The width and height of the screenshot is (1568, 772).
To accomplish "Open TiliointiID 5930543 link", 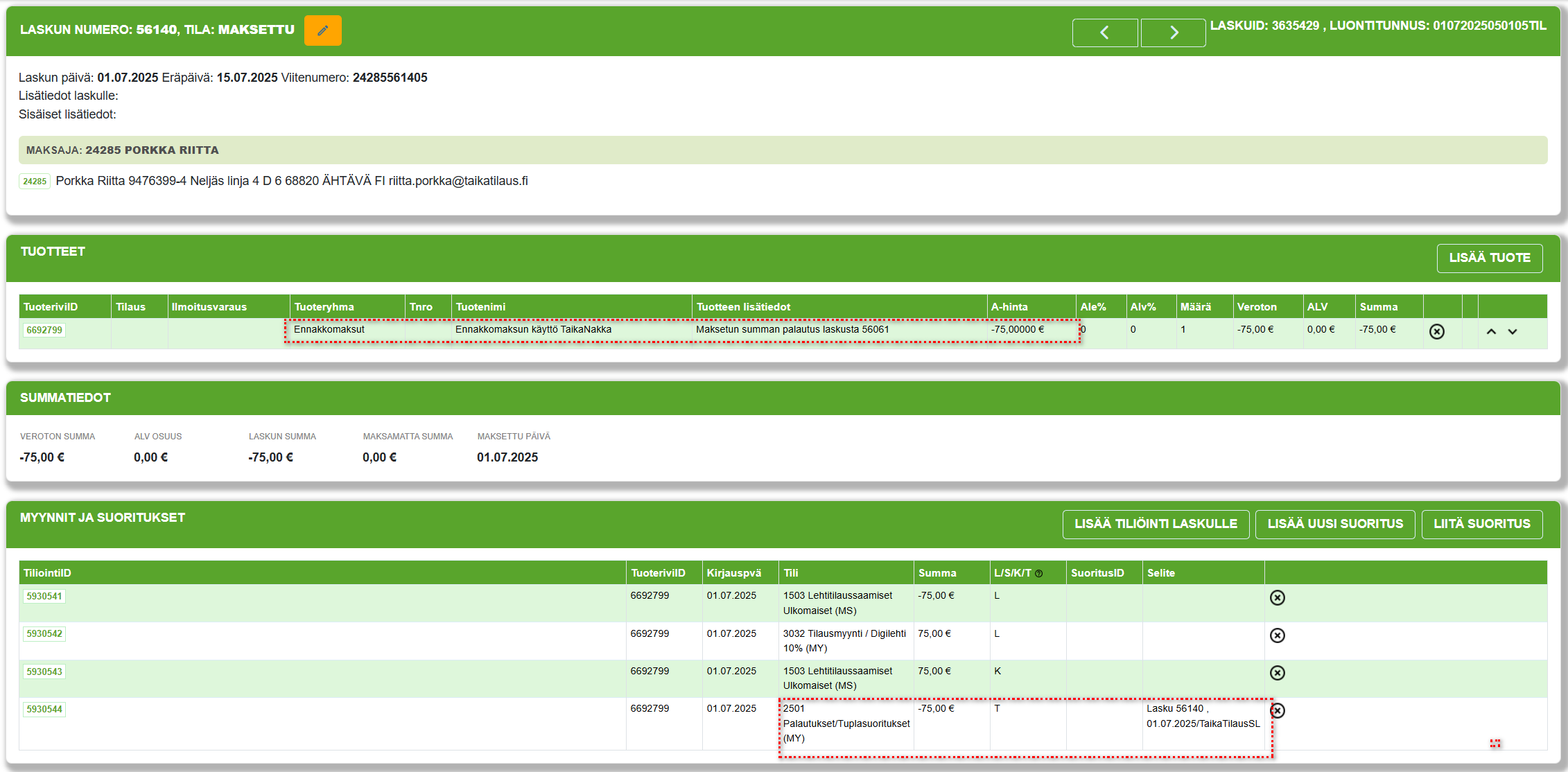I will pyautogui.click(x=44, y=672).
